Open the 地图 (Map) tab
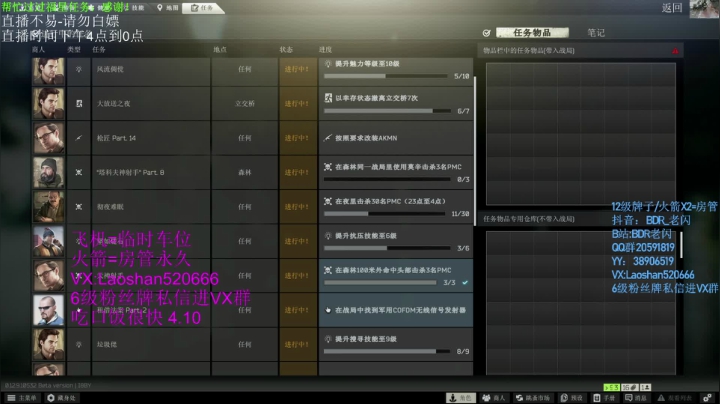This screenshot has height=404, width=720. 167,8
